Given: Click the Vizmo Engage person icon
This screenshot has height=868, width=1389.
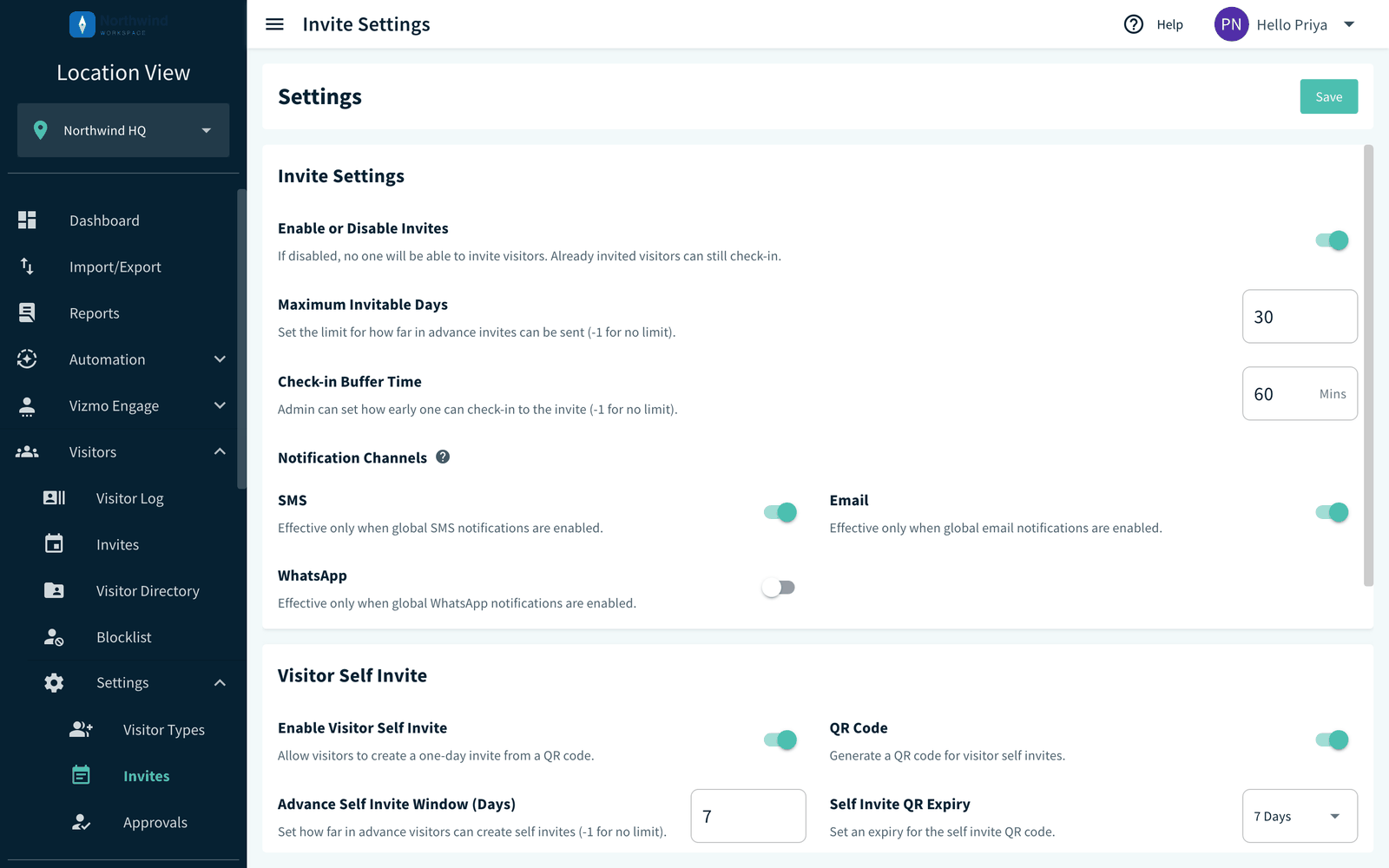Looking at the screenshot, I should [x=27, y=406].
